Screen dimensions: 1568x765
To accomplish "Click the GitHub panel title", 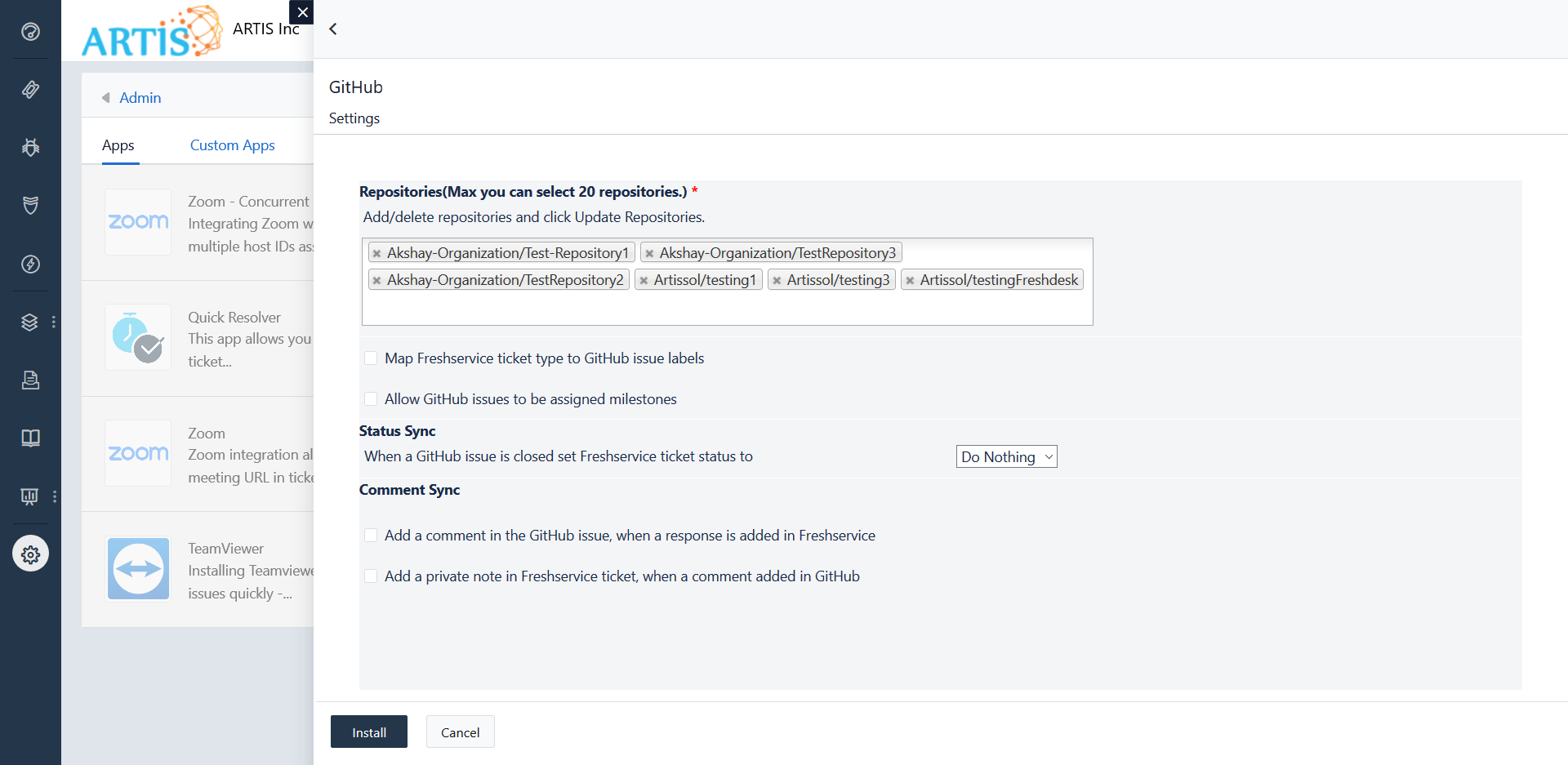I will [356, 87].
